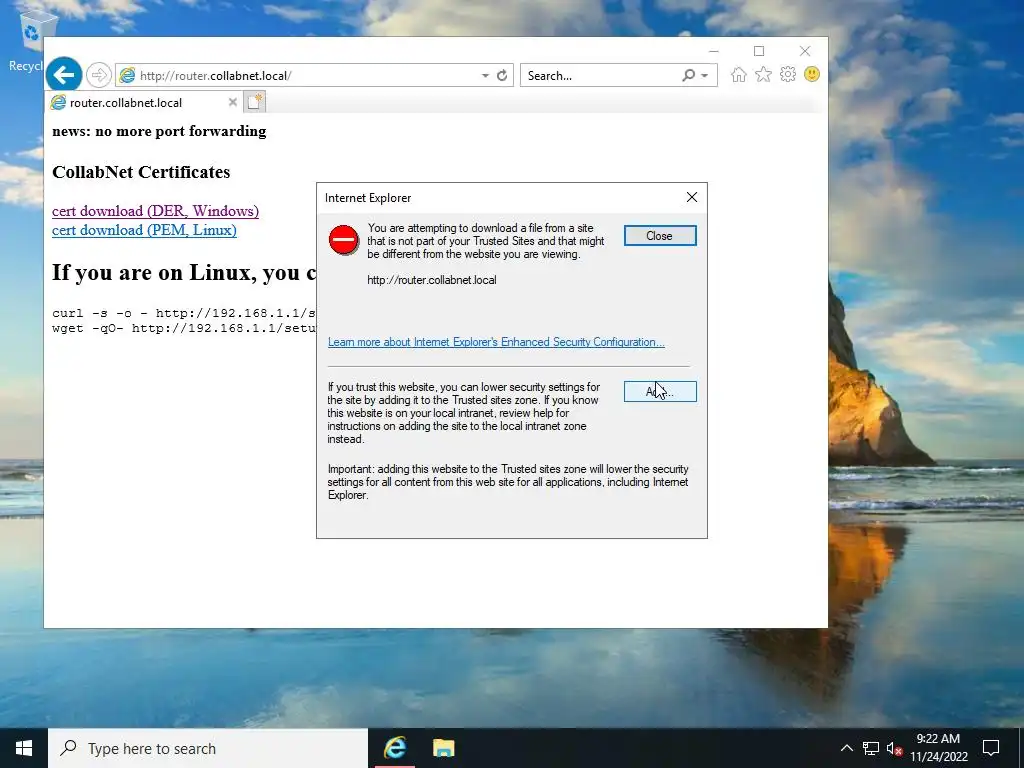Click Internet Explorer icon on taskbar
The image size is (1024, 768).
tap(394, 748)
